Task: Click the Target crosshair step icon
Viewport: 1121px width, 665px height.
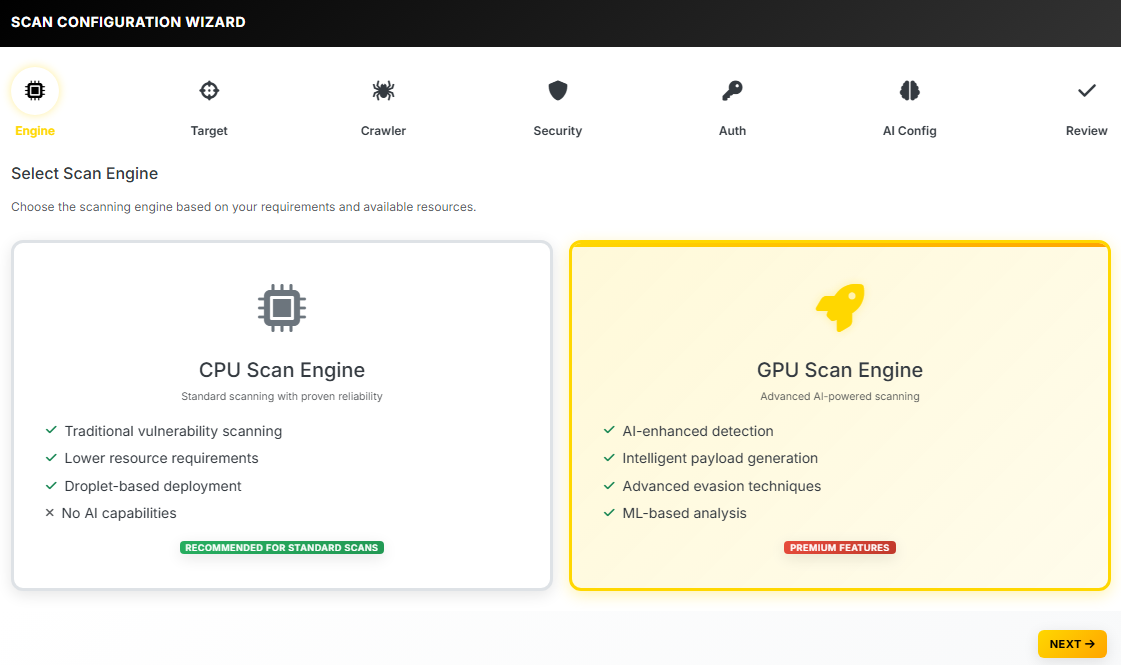Action: pos(209,91)
